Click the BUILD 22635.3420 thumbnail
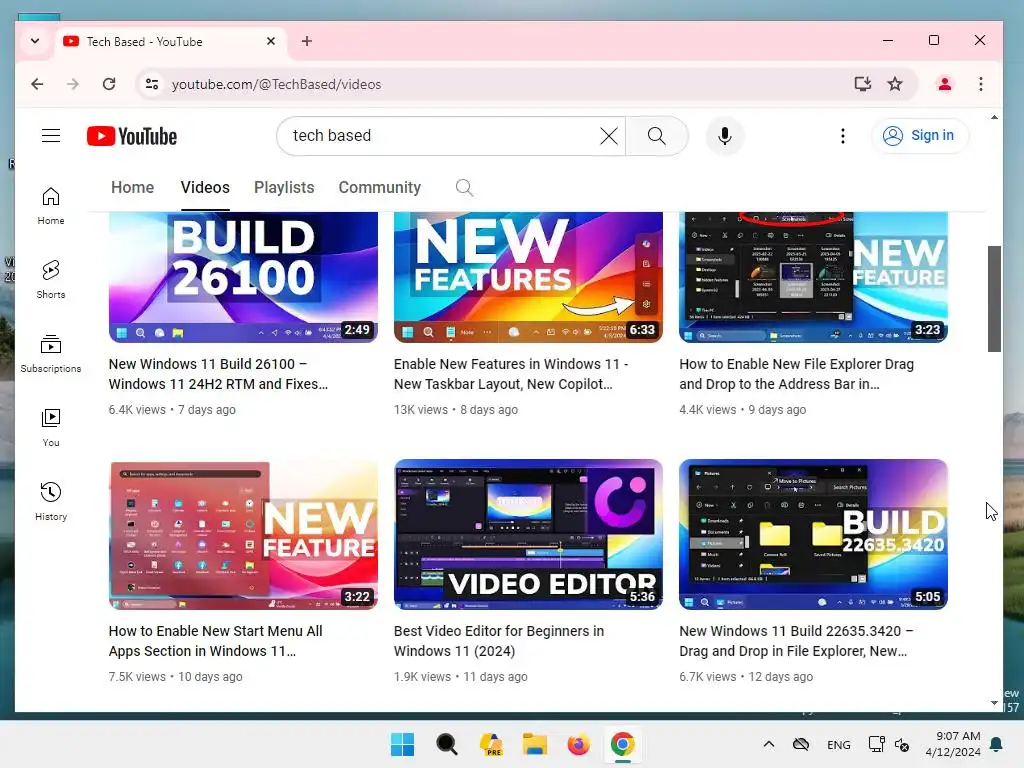Viewport: 1024px width, 768px height. (x=813, y=534)
